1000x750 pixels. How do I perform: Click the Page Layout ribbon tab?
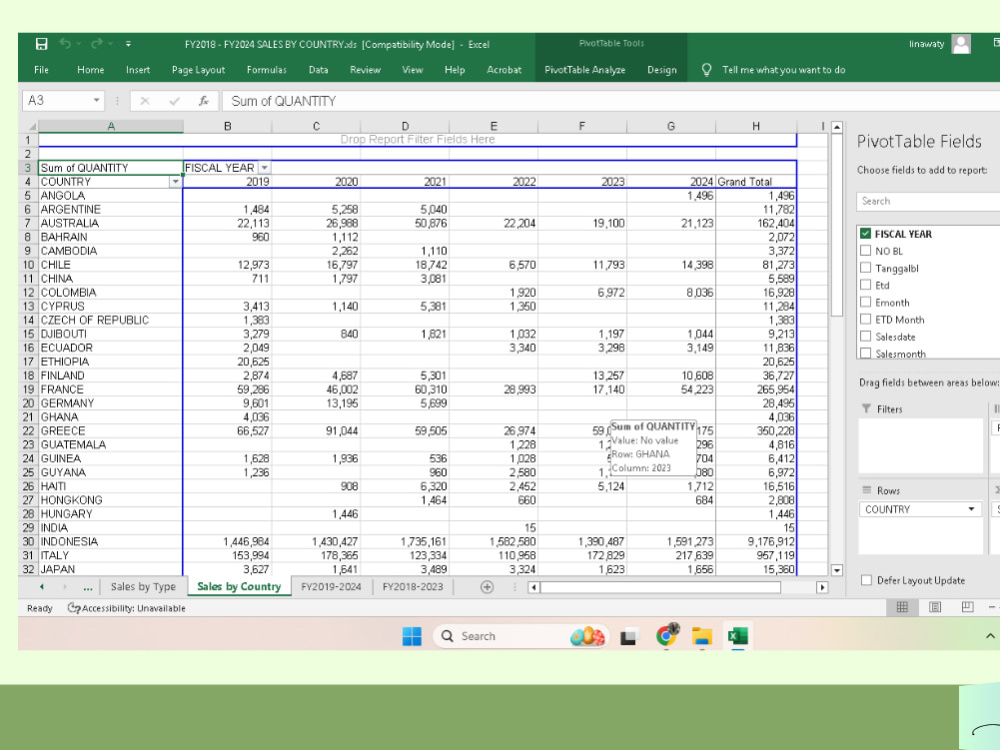[198, 70]
